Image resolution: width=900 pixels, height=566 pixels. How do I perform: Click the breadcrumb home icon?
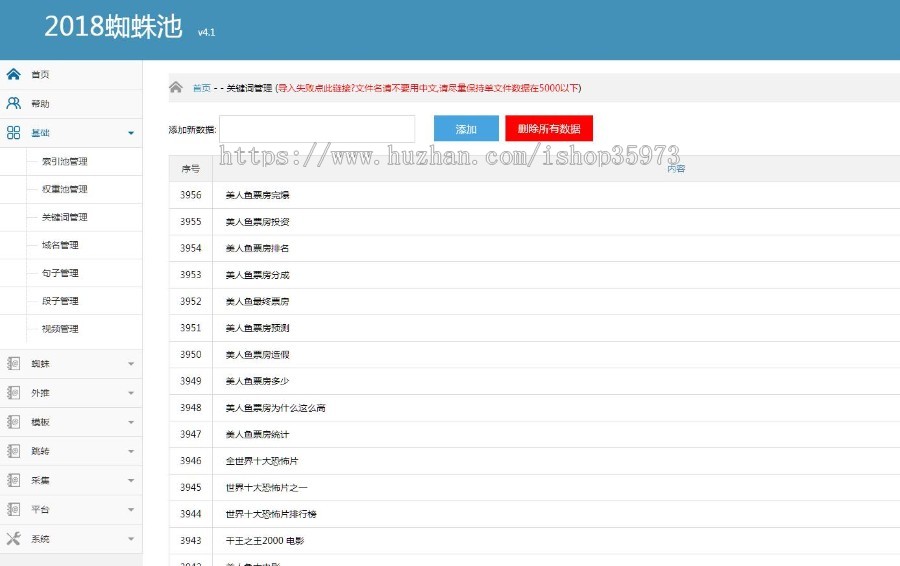[x=176, y=87]
